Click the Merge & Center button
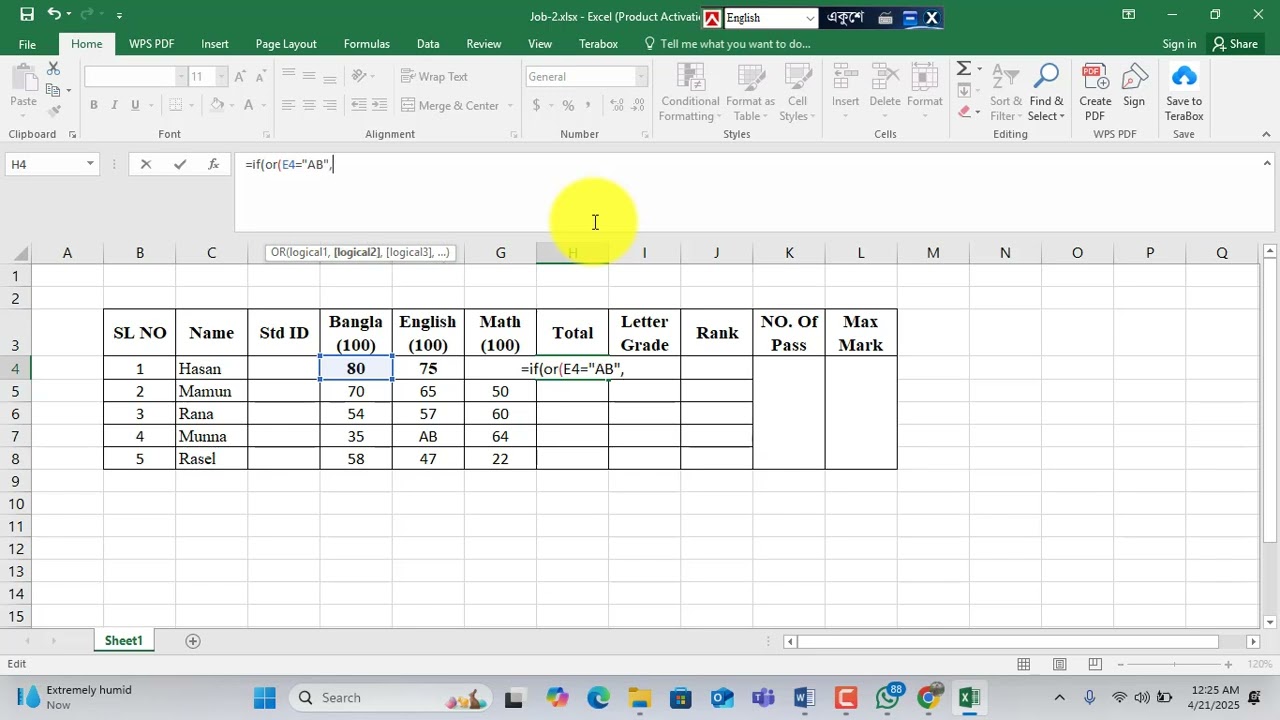 pyautogui.click(x=449, y=105)
